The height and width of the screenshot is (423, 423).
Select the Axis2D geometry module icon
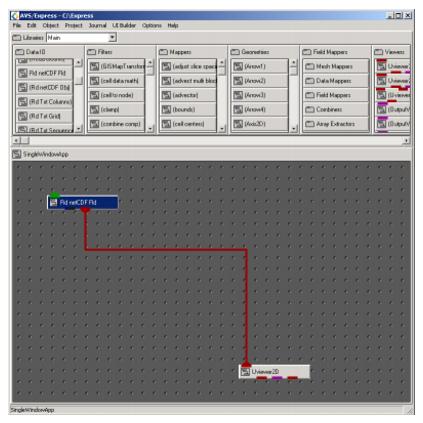click(238, 124)
